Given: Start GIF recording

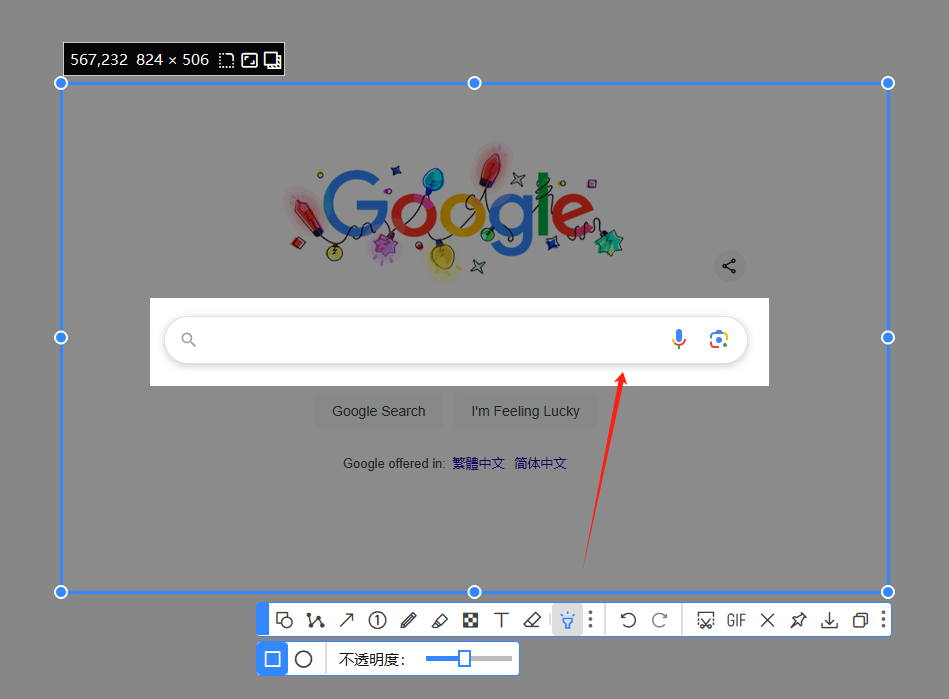Looking at the screenshot, I should [736, 620].
